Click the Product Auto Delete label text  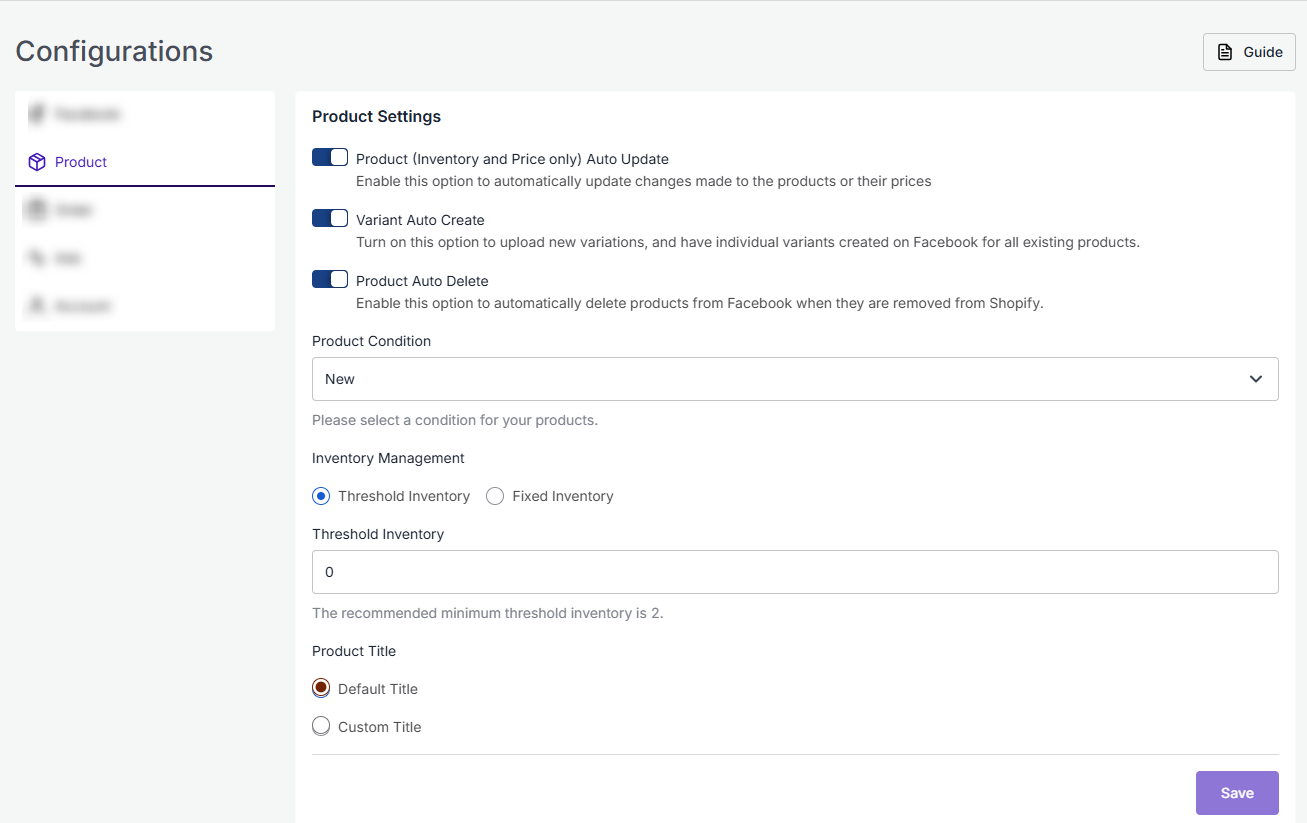point(422,281)
